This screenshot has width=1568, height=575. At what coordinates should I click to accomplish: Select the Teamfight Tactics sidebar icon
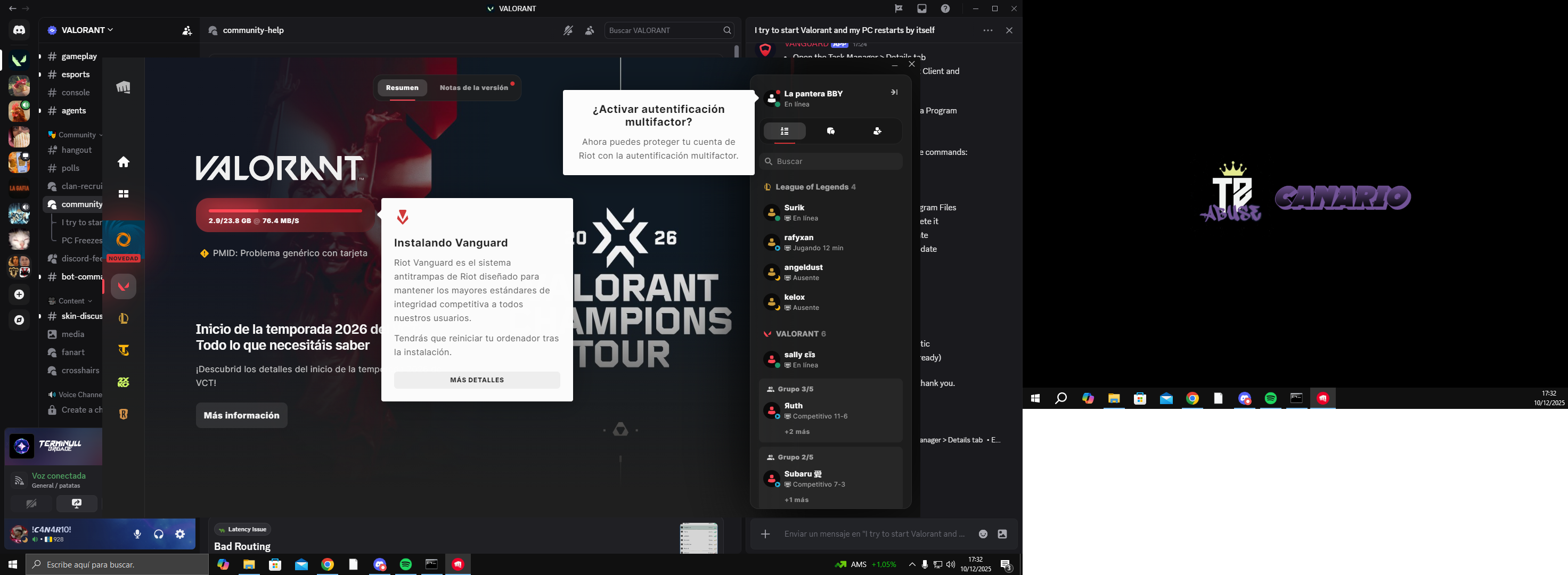point(124,350)
